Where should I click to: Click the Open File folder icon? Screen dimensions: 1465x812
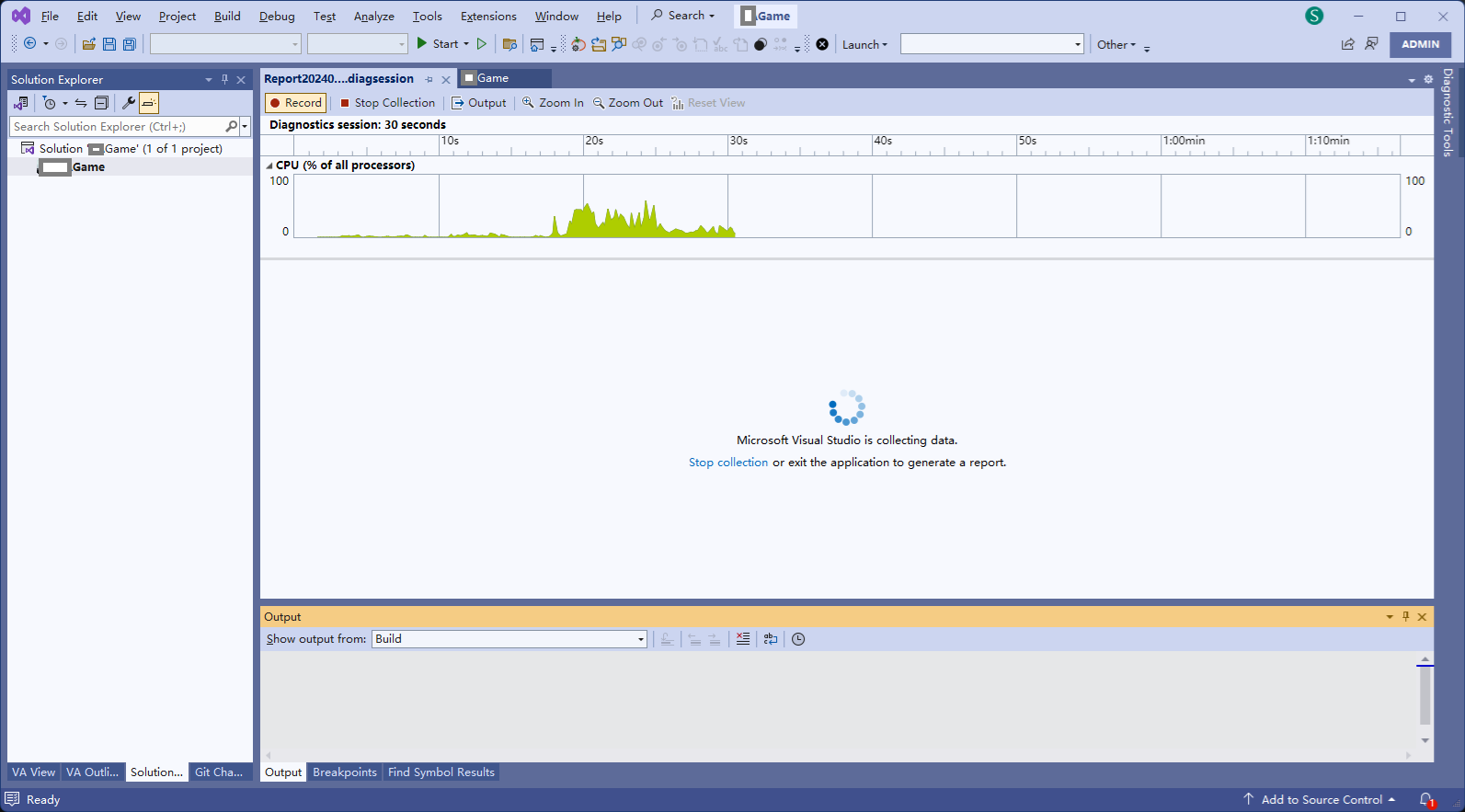pos(89,44)
